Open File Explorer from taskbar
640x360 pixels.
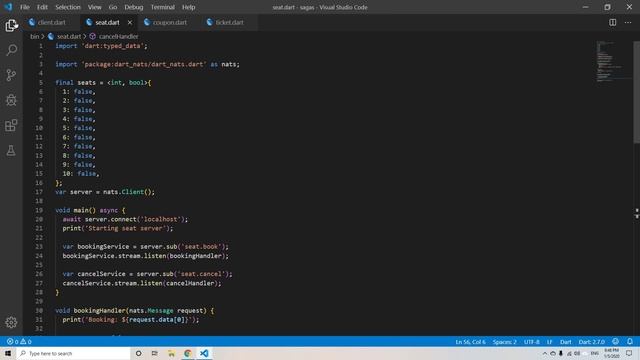click(171, 353)
